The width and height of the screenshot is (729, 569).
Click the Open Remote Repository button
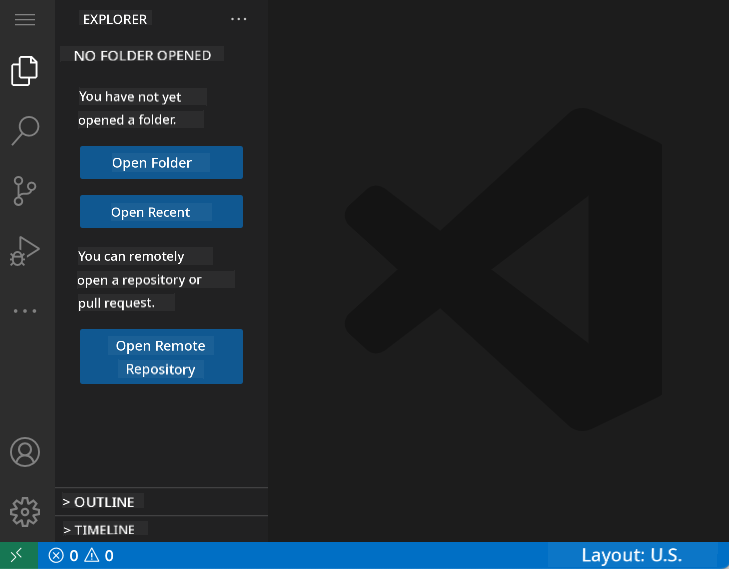point(161,357)
